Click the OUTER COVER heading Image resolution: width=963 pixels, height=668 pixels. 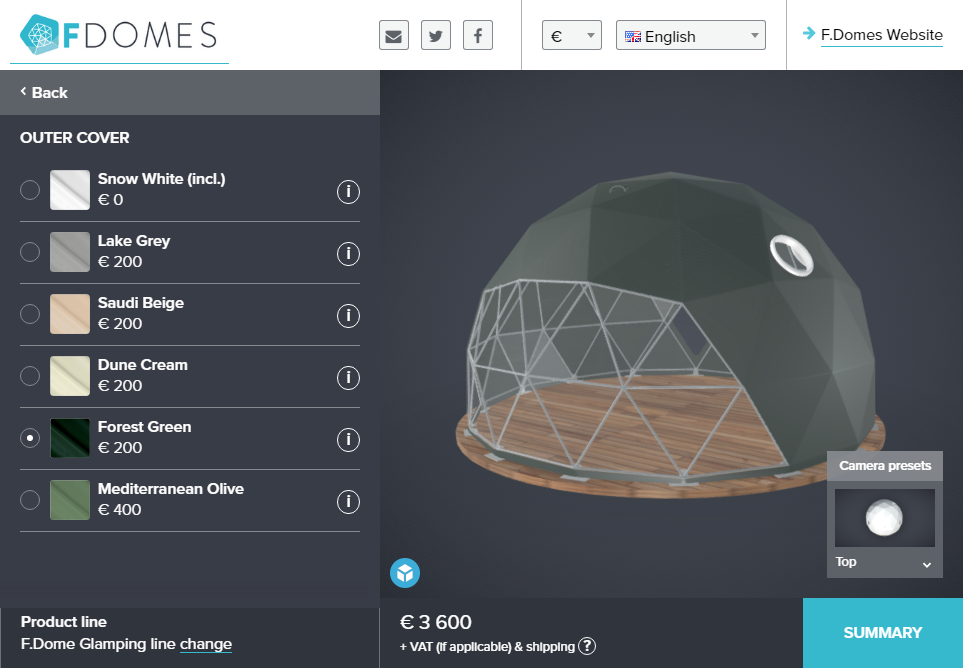(x=75, y=138)
